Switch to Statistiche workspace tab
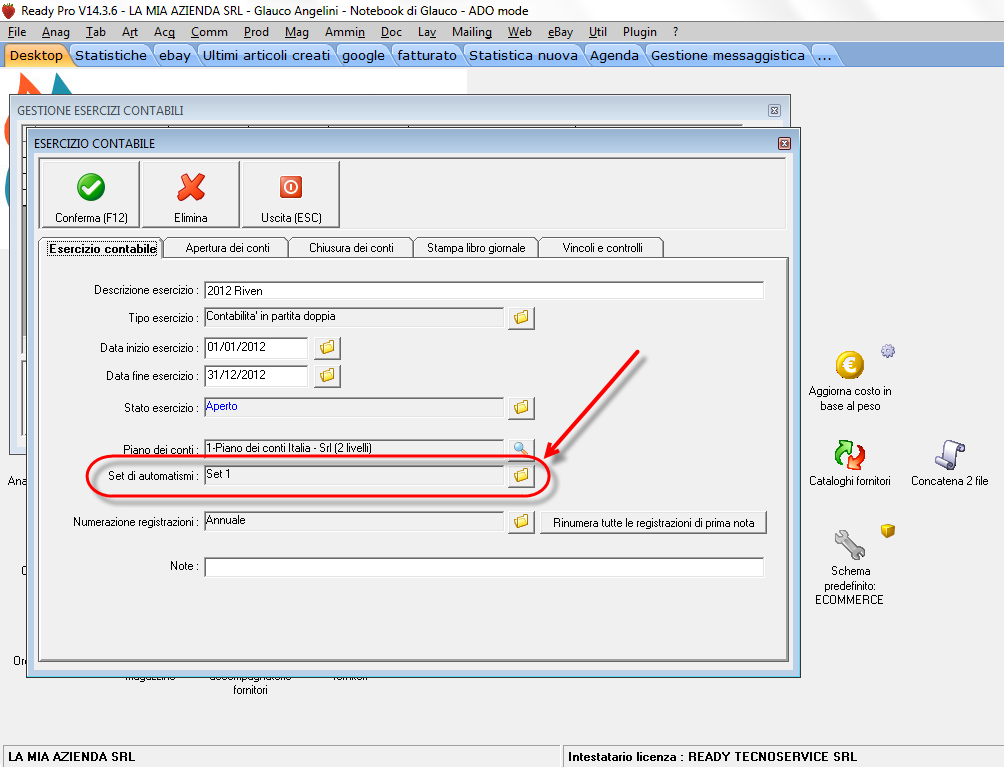The height and width of the screenshot is (768, 1004). pyautogui.click(x=111, y=55)
